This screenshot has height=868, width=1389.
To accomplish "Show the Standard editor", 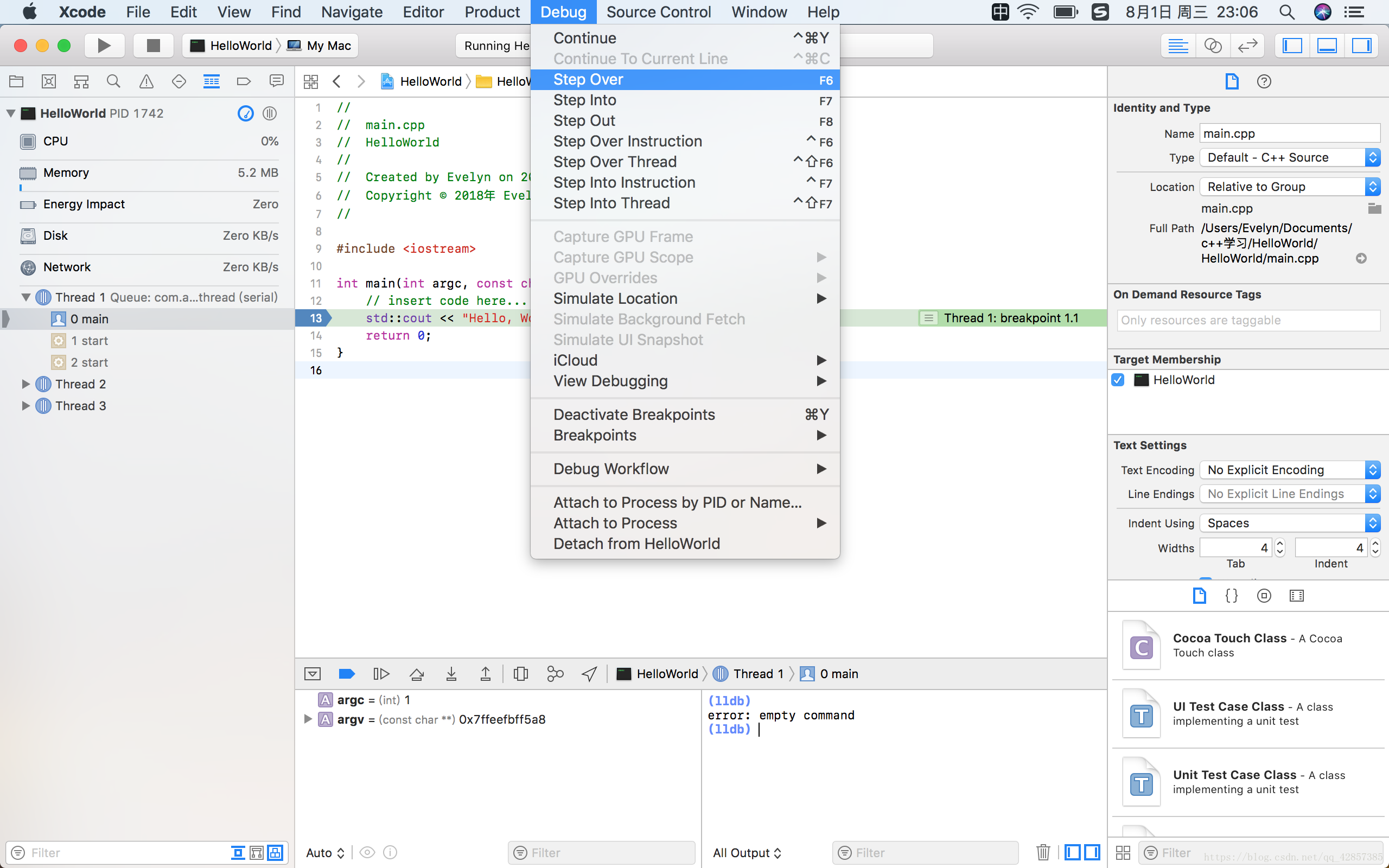I will click(x=1178, y=46).
